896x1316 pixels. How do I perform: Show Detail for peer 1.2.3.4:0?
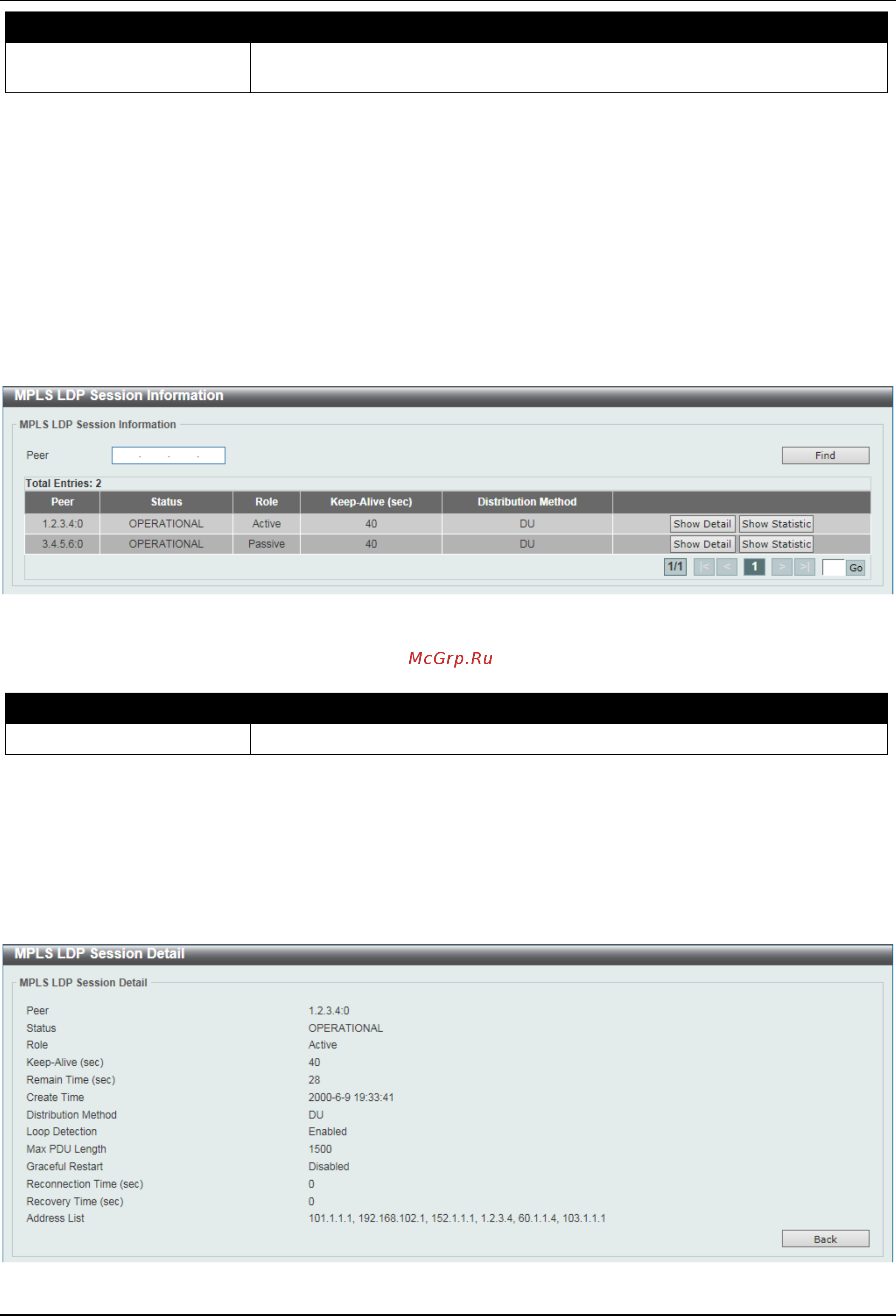click(702, 524)
